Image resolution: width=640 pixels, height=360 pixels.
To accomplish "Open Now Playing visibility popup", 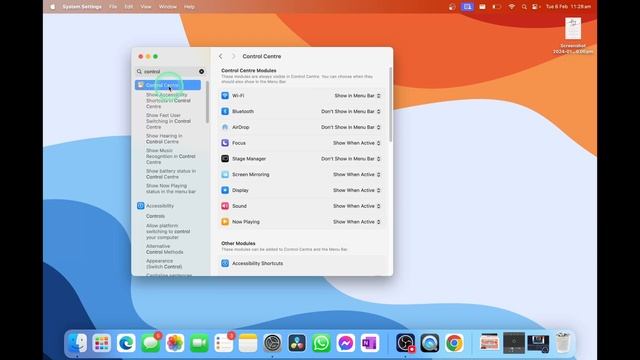I will click(357, 222).
